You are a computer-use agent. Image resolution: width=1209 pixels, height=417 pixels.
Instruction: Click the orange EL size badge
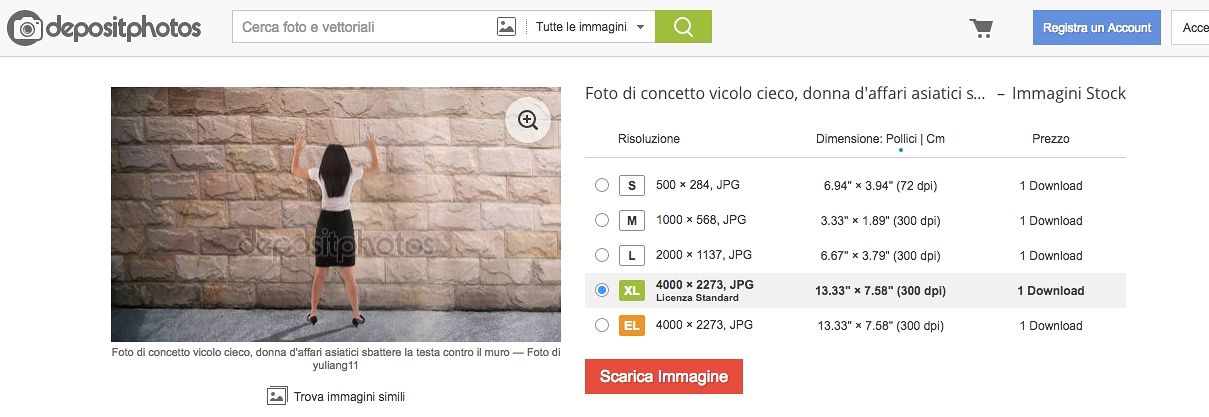coord(632,325)
